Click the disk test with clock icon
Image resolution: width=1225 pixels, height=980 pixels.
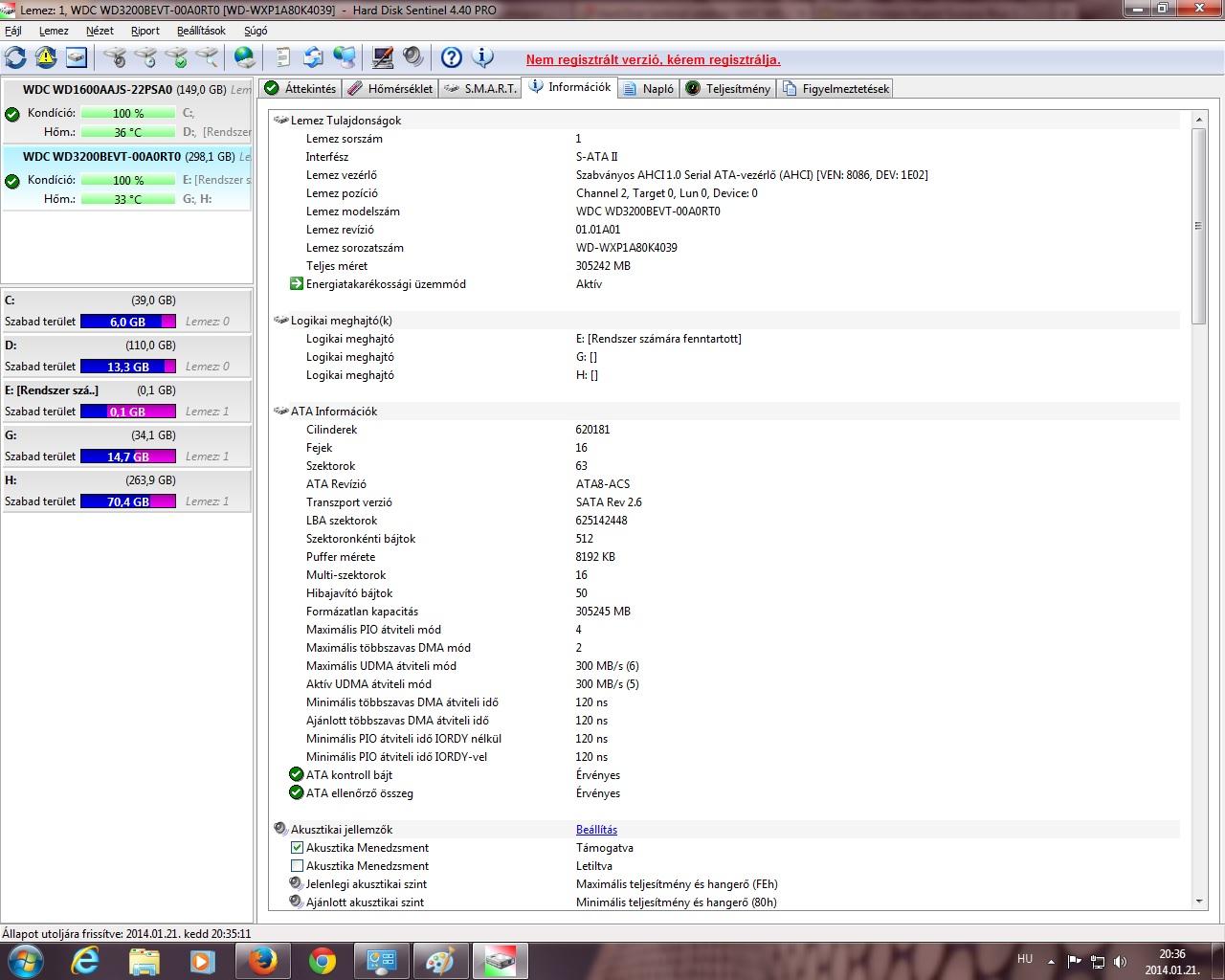(x=145, y=57)
